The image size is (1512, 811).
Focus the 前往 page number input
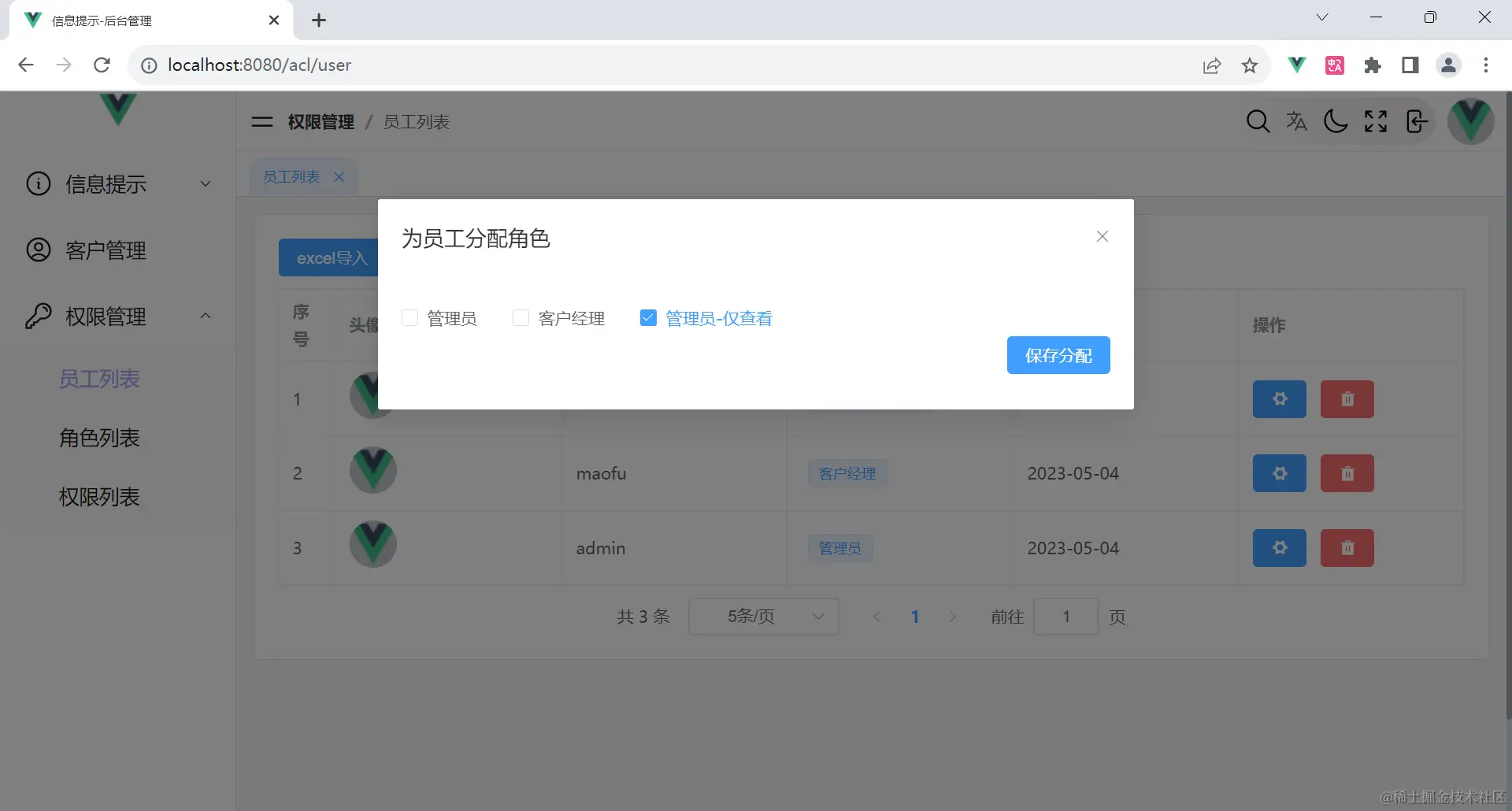click(1066, 617)
